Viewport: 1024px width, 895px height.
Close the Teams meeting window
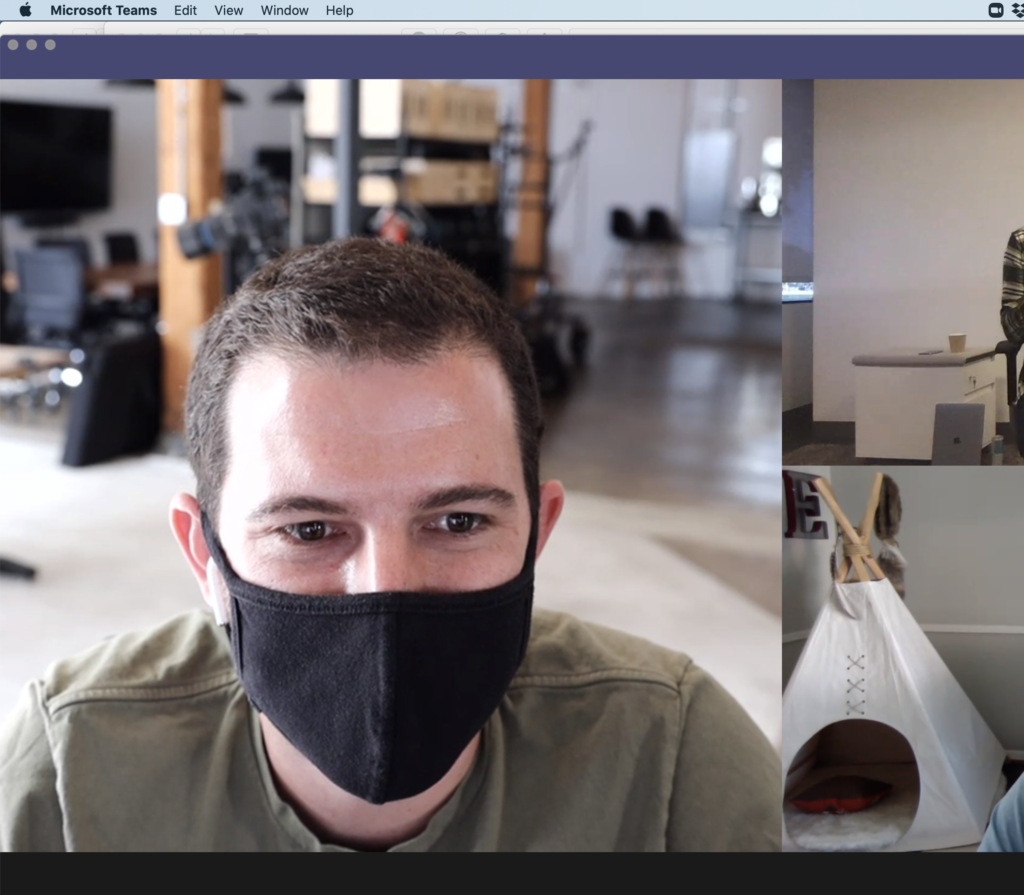coord(13,44)
